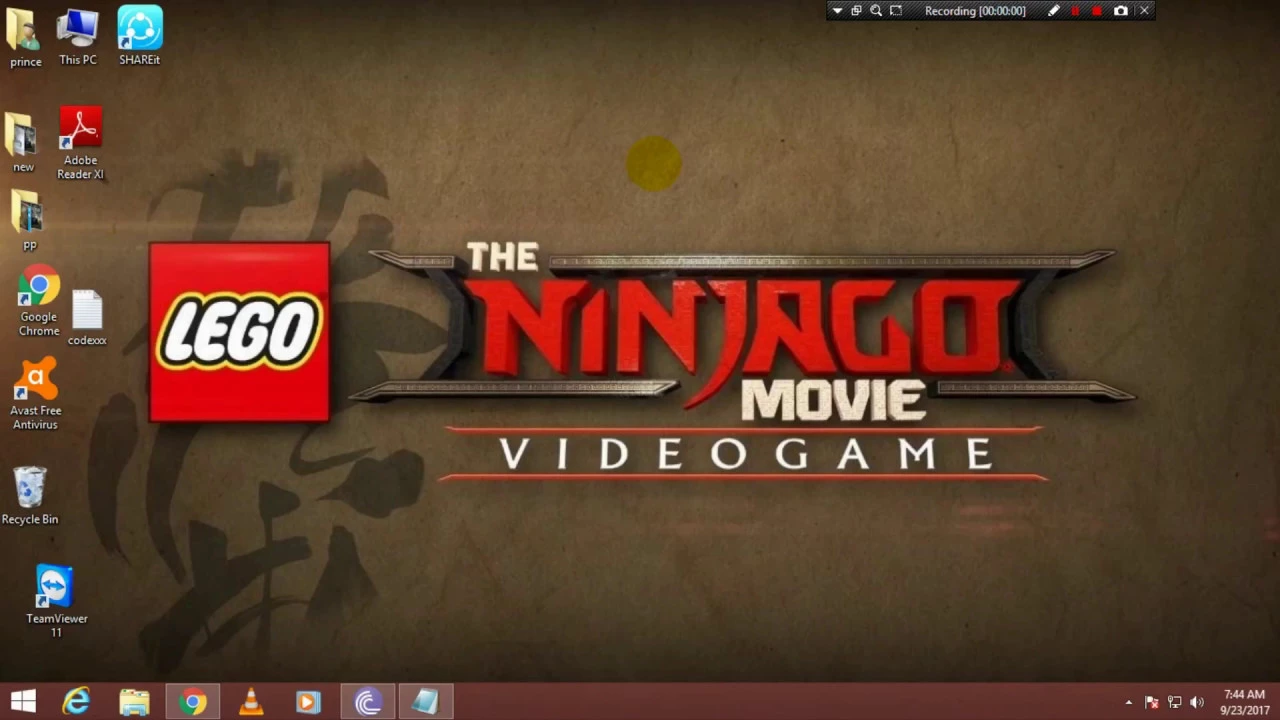Viewport: 1280px width, 720px height.
Task: Select the codexxx text file
Action: pyautogui.click(x=87, y=318)
